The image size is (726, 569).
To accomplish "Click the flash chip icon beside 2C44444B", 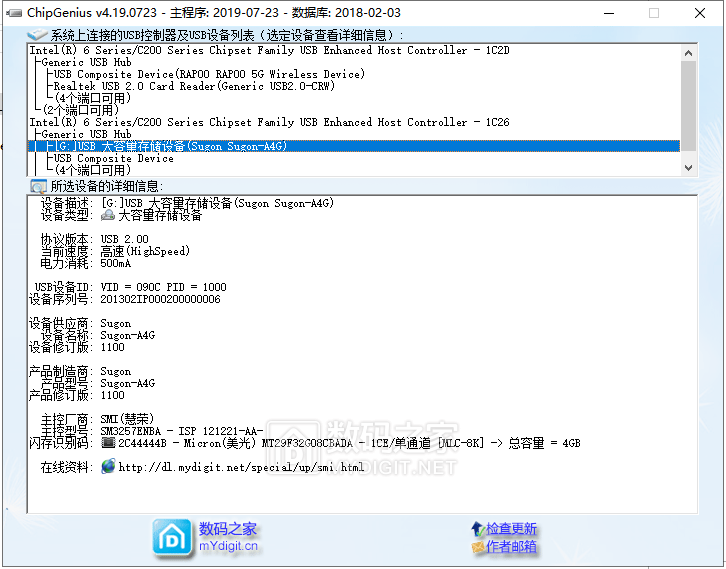I will coord(108,443).
